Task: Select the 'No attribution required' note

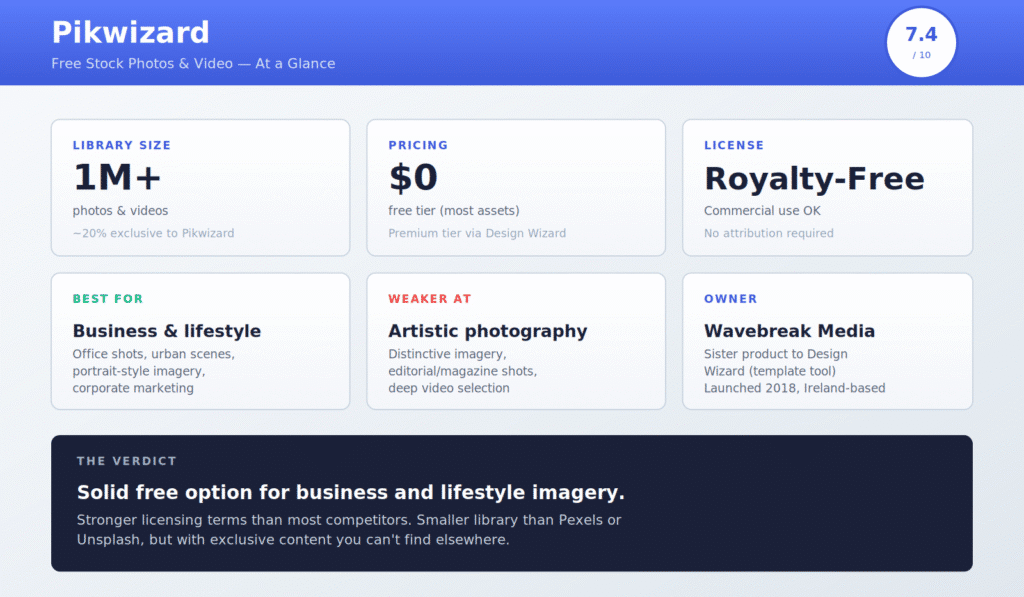Action: pyautogui.click(x=768, y=233)
